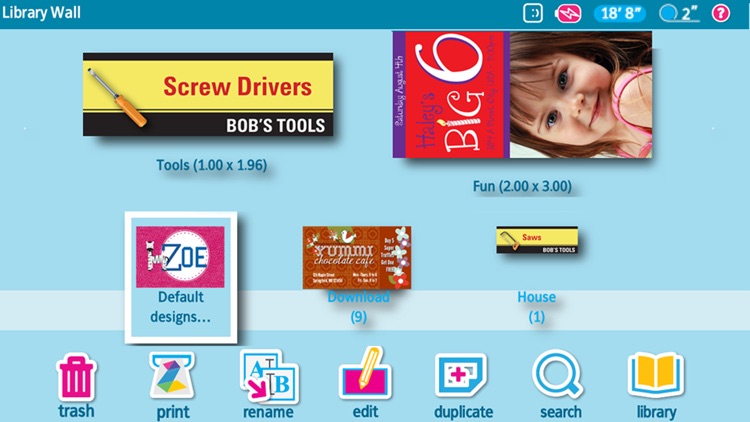
Task: Open the Saws House folder thumbnail
Action: [x=537, y=240]
